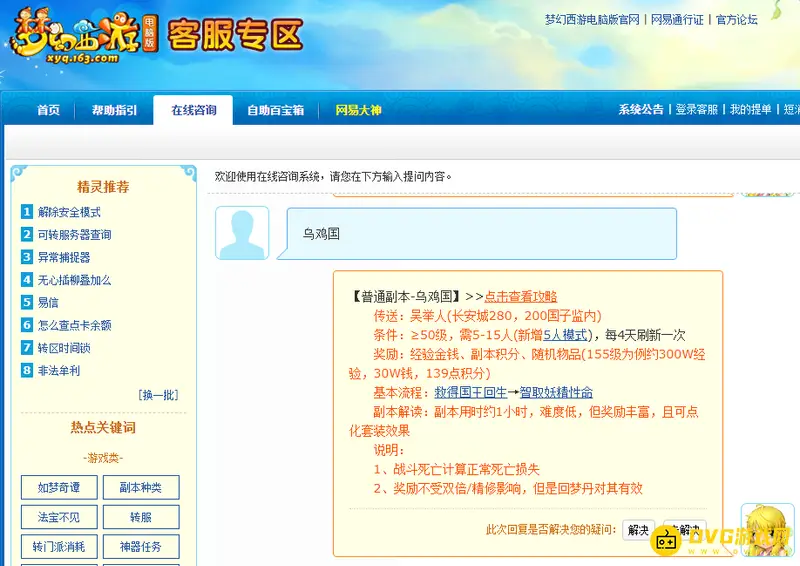The image size is (800, 566).
Task: Open the 点击查看攻略 link
Action: pyautogui.click(x=520, y=297)
